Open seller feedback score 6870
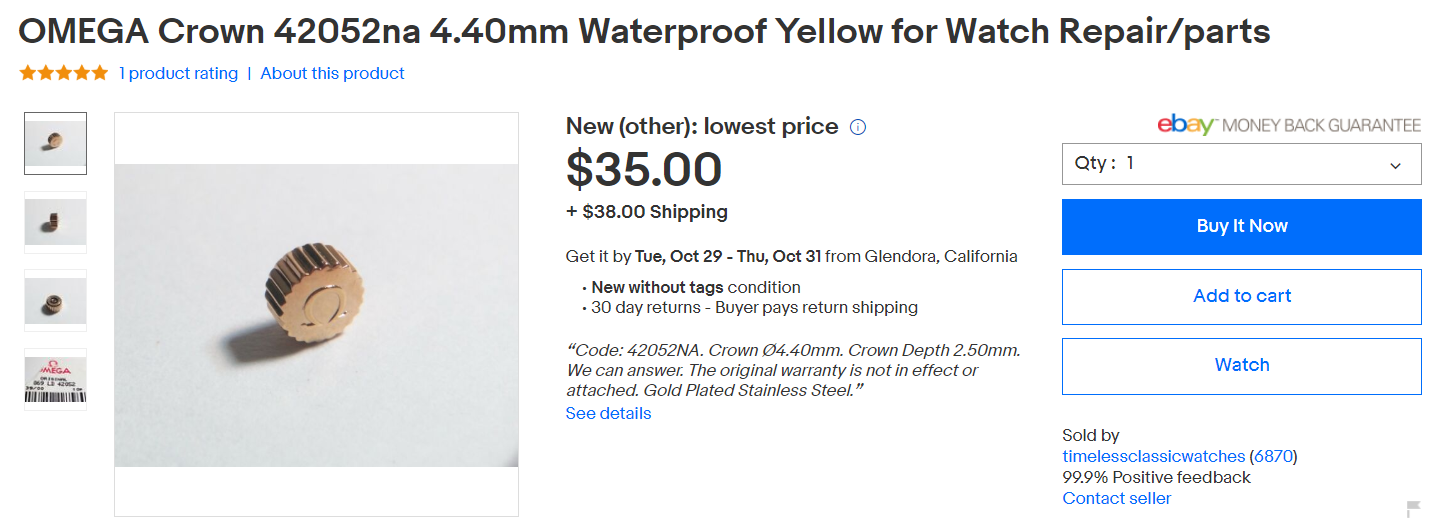This screenshot has height=532, width=1433. coord(1273,456)
